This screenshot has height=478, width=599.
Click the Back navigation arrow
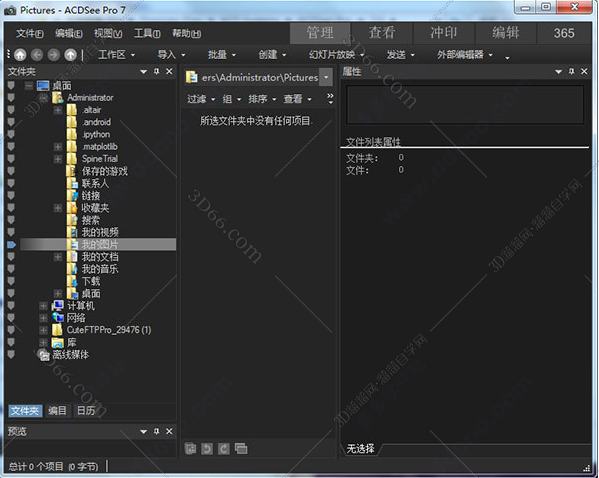tap(37, 55)
